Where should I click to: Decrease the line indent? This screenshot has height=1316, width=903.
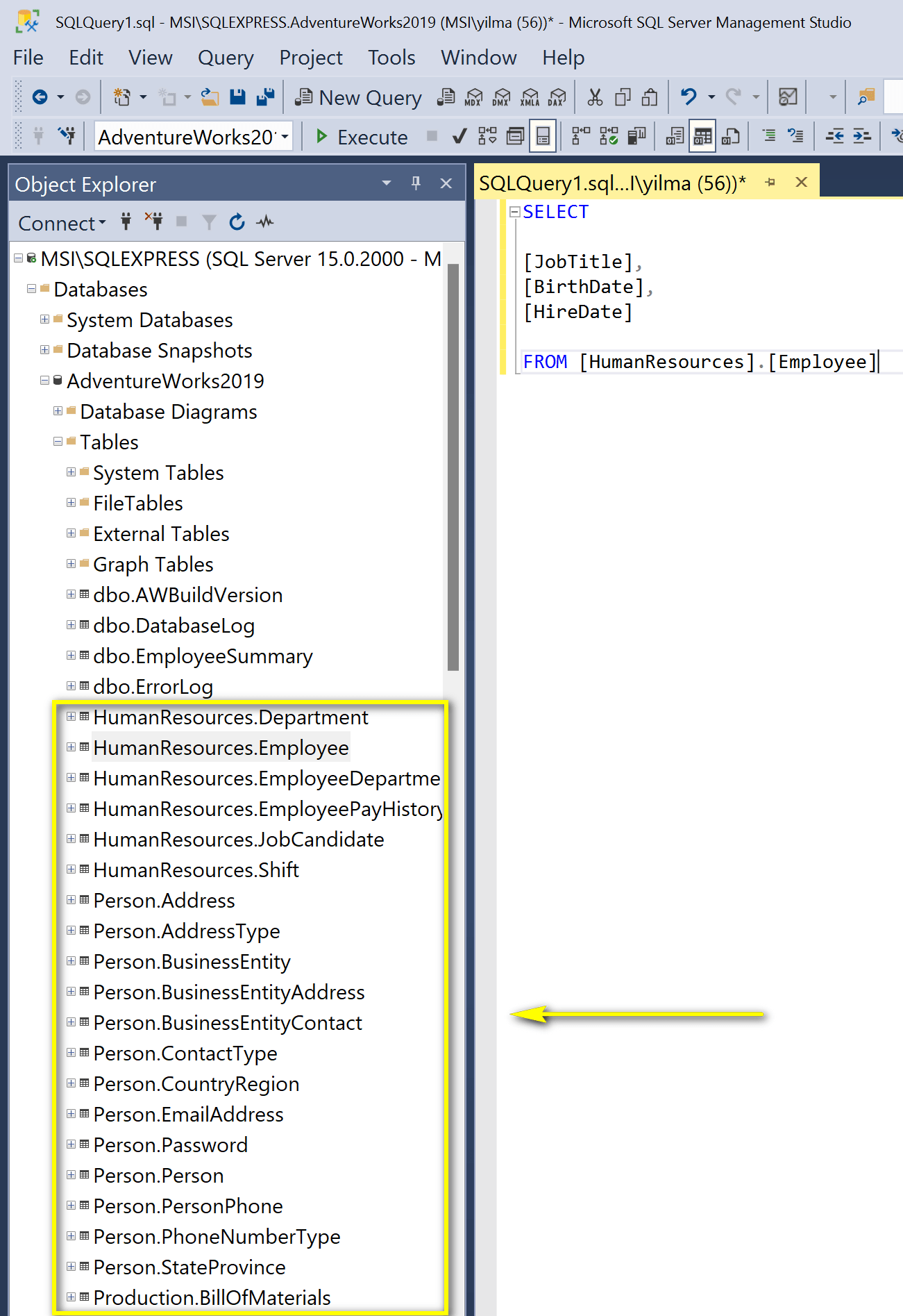834,136
